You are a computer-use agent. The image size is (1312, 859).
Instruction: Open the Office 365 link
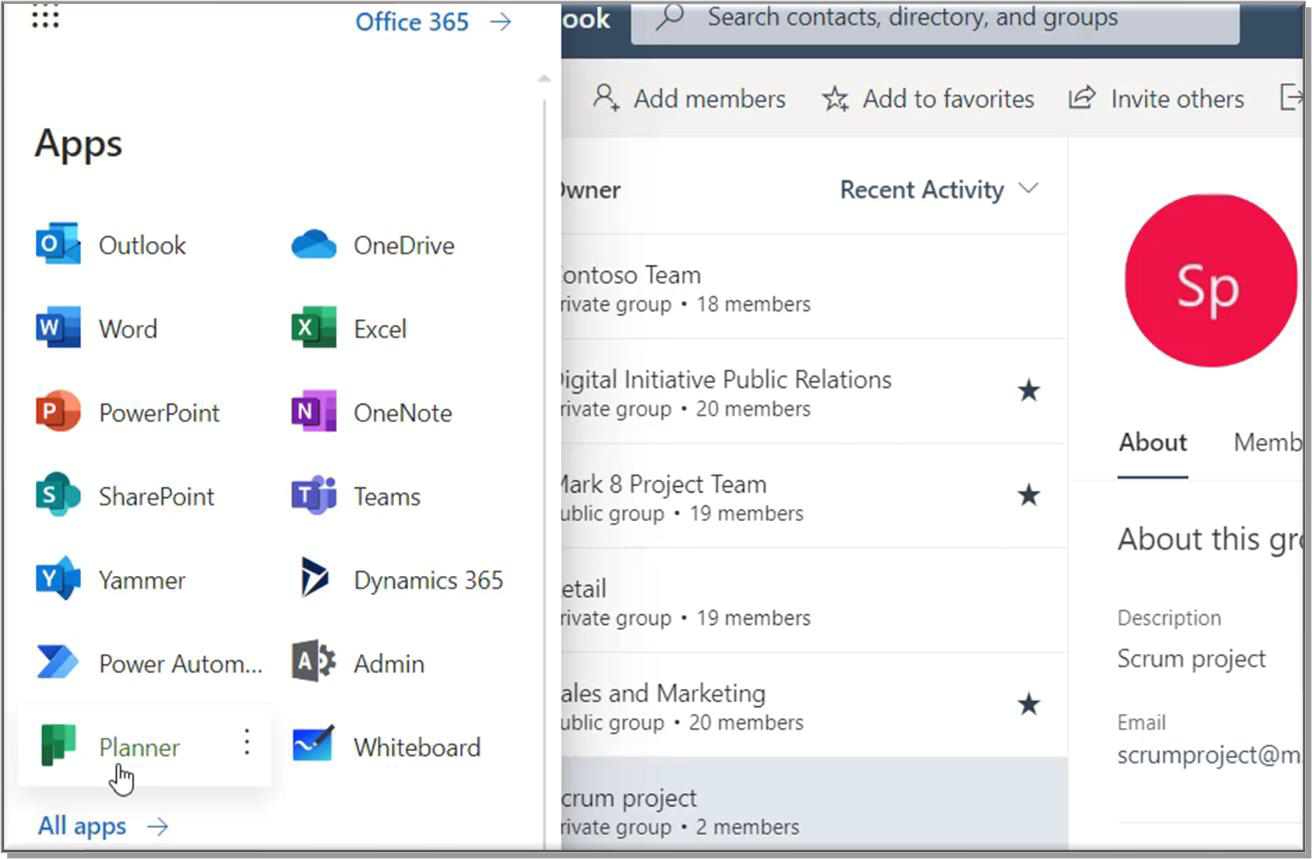[x=412, y=22]
